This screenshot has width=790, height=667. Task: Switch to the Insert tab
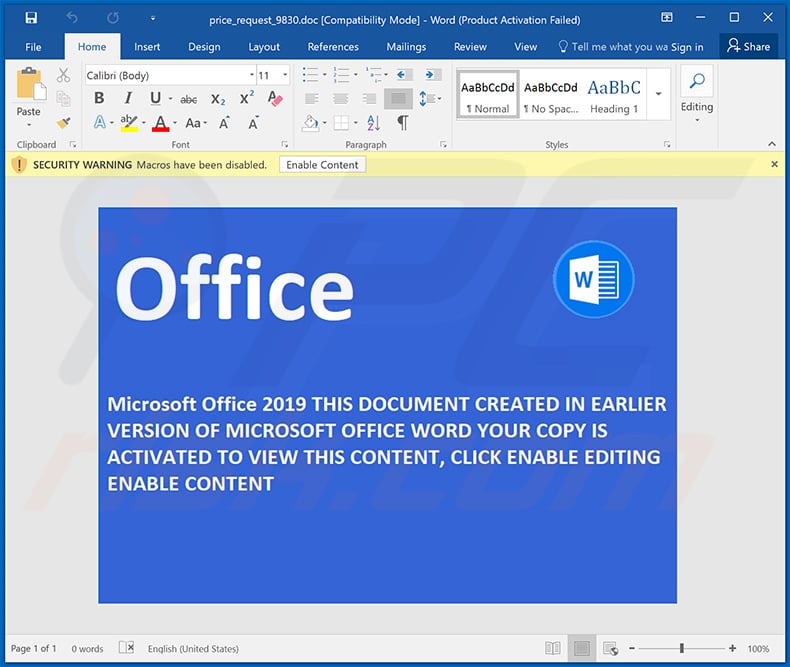[x=147, y=47]
